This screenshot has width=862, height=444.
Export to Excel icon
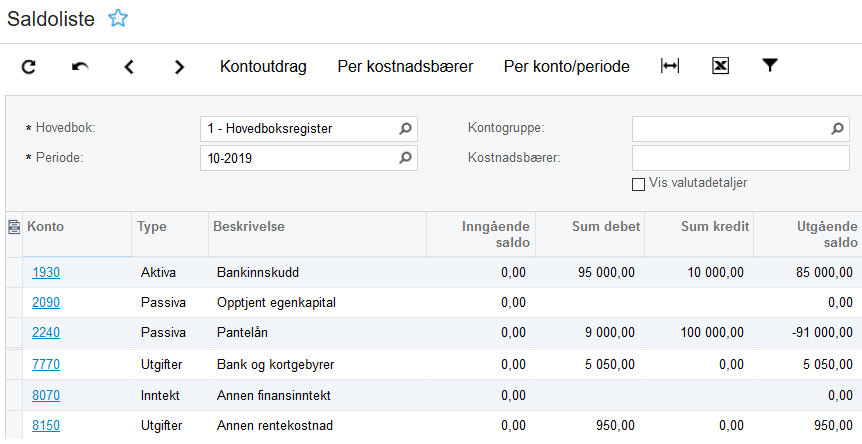point(720,66)
